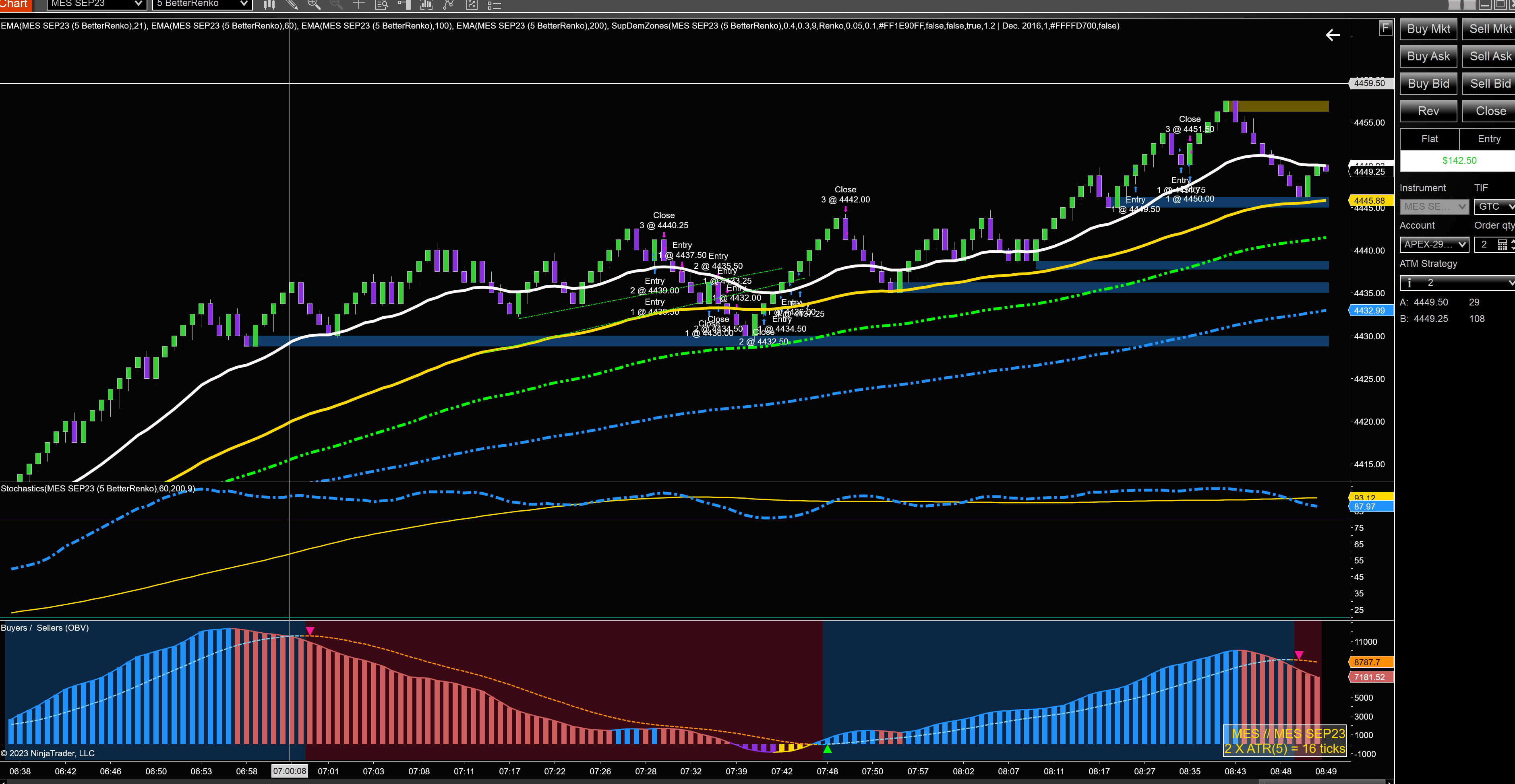Click the 2 X ATR(5) = 16 ticks text
Screen dimensions: 1515x784
click(x=1285, y=749)
